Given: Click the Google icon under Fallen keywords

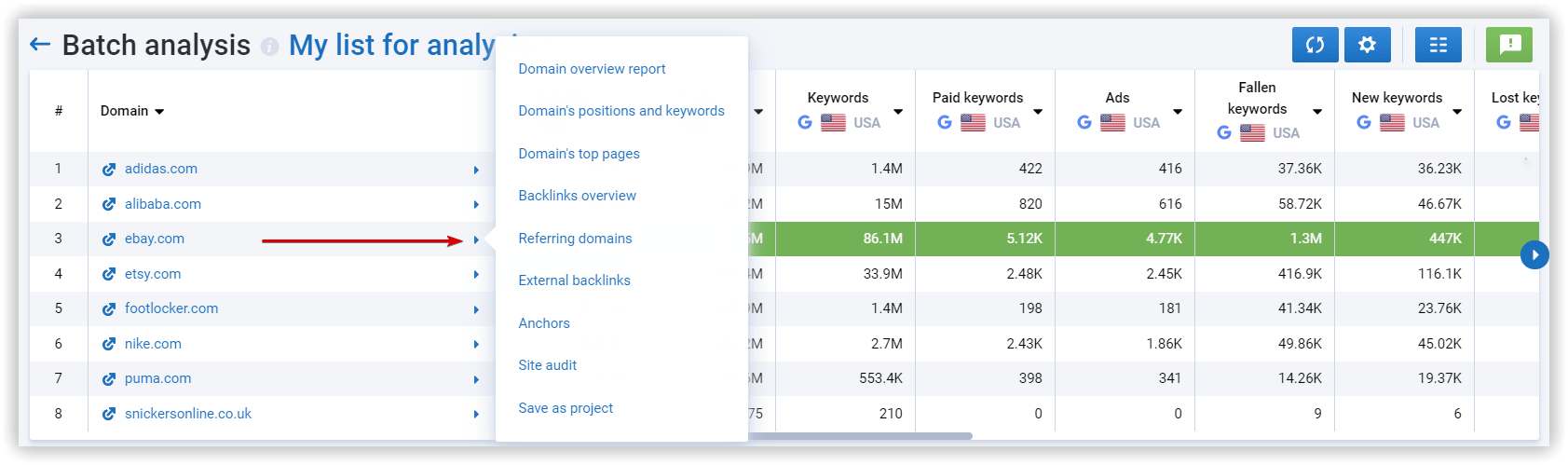Looking at the screenshot, I should [1224, 132].
